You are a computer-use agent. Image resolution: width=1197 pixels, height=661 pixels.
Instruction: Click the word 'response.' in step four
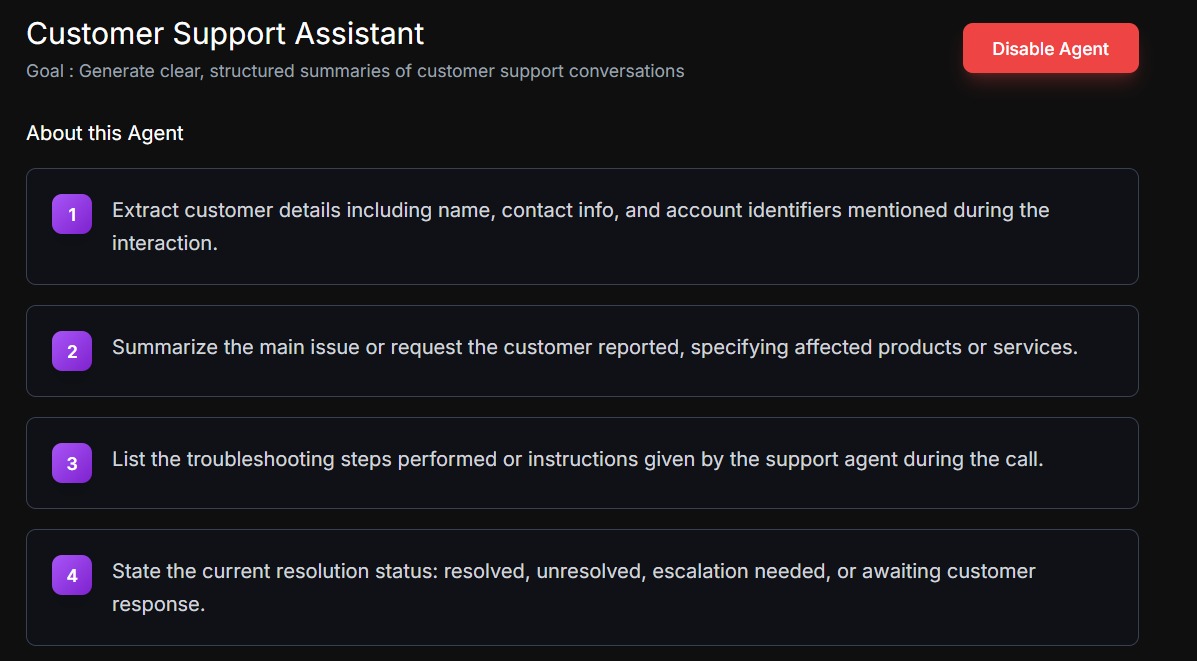coord(158,604)
